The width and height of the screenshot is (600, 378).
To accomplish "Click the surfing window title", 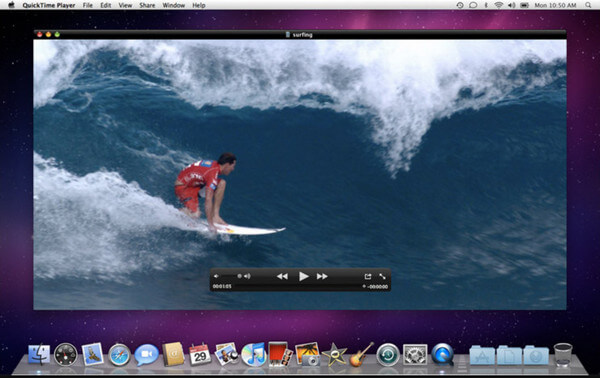I will coord(302,34).
